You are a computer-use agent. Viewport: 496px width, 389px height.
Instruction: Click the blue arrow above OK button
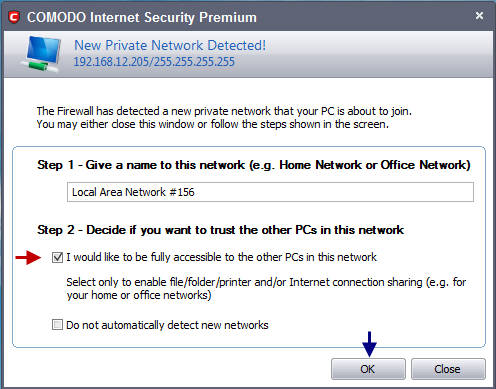(x=369, y=344)
